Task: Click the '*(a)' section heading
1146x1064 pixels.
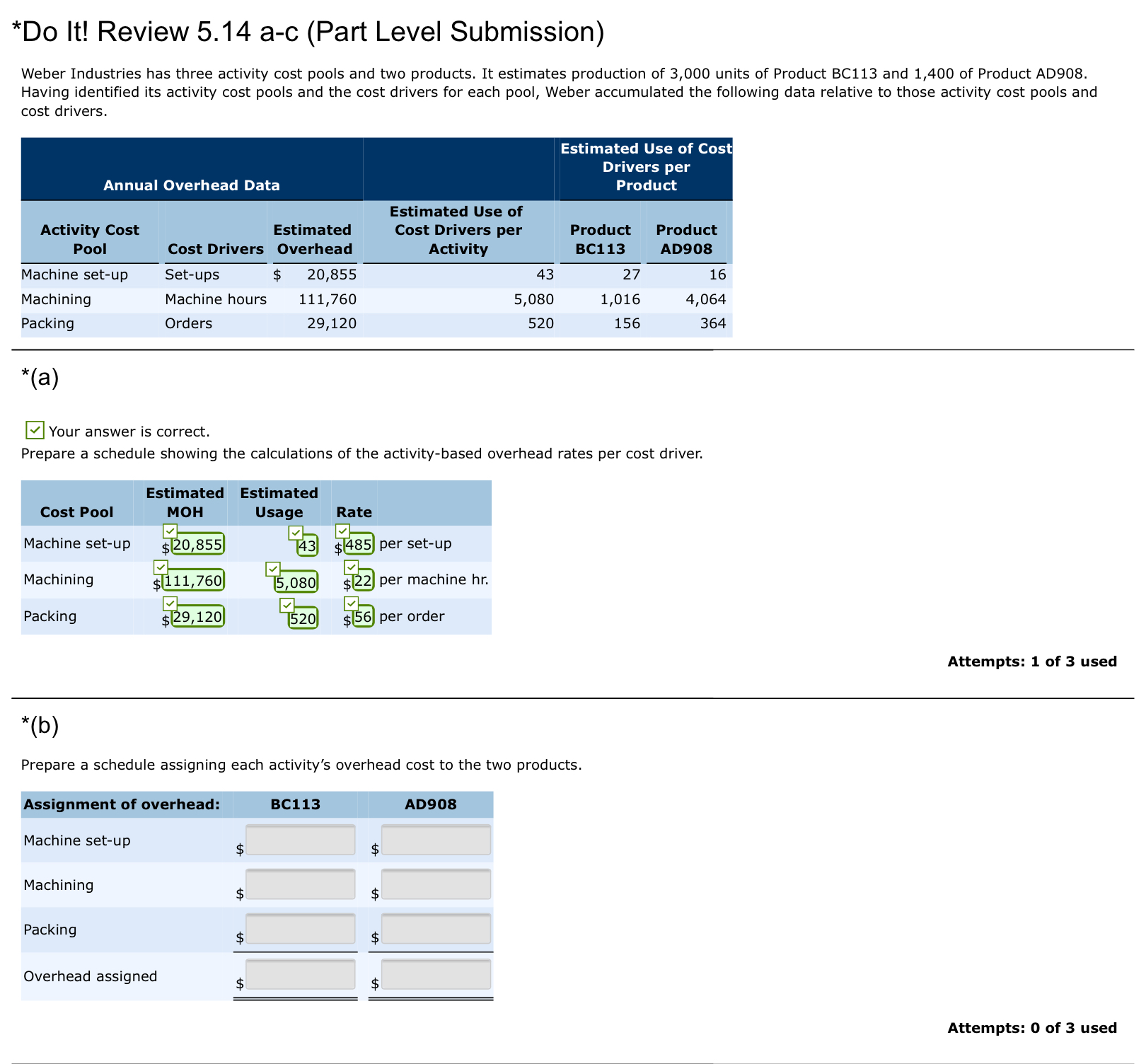Action: pos(40,377)
